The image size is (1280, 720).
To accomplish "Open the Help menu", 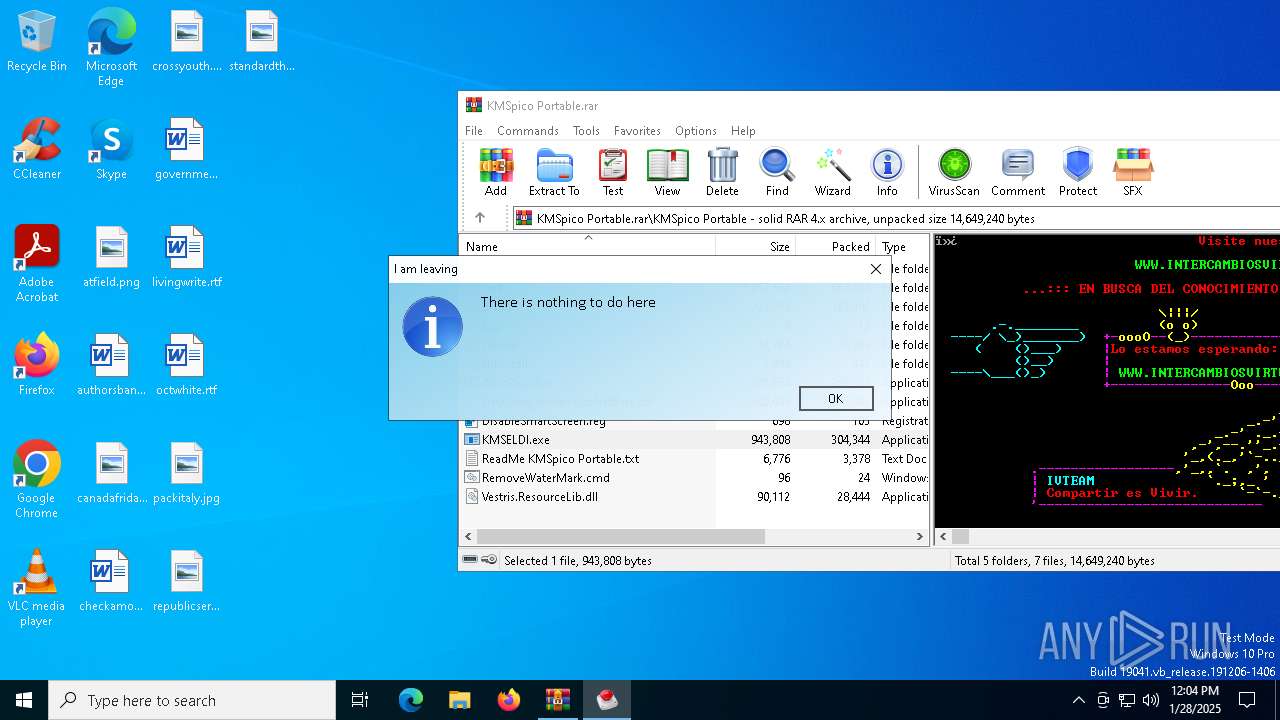I will 743,131.
